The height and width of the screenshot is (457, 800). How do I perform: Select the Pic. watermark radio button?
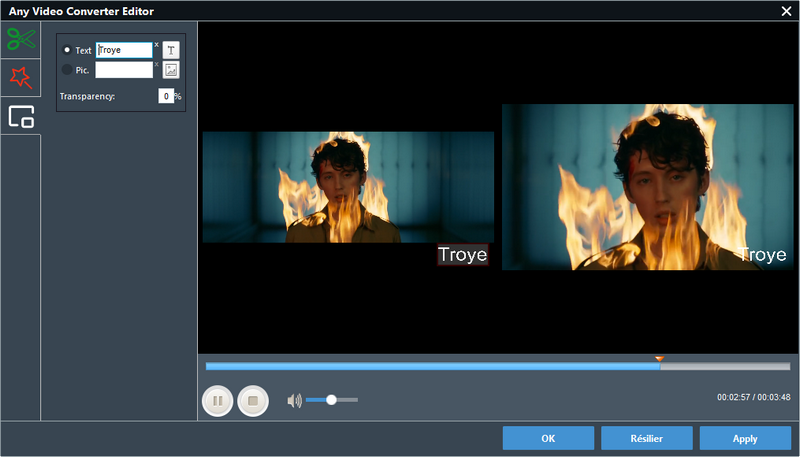coord(67,69)
